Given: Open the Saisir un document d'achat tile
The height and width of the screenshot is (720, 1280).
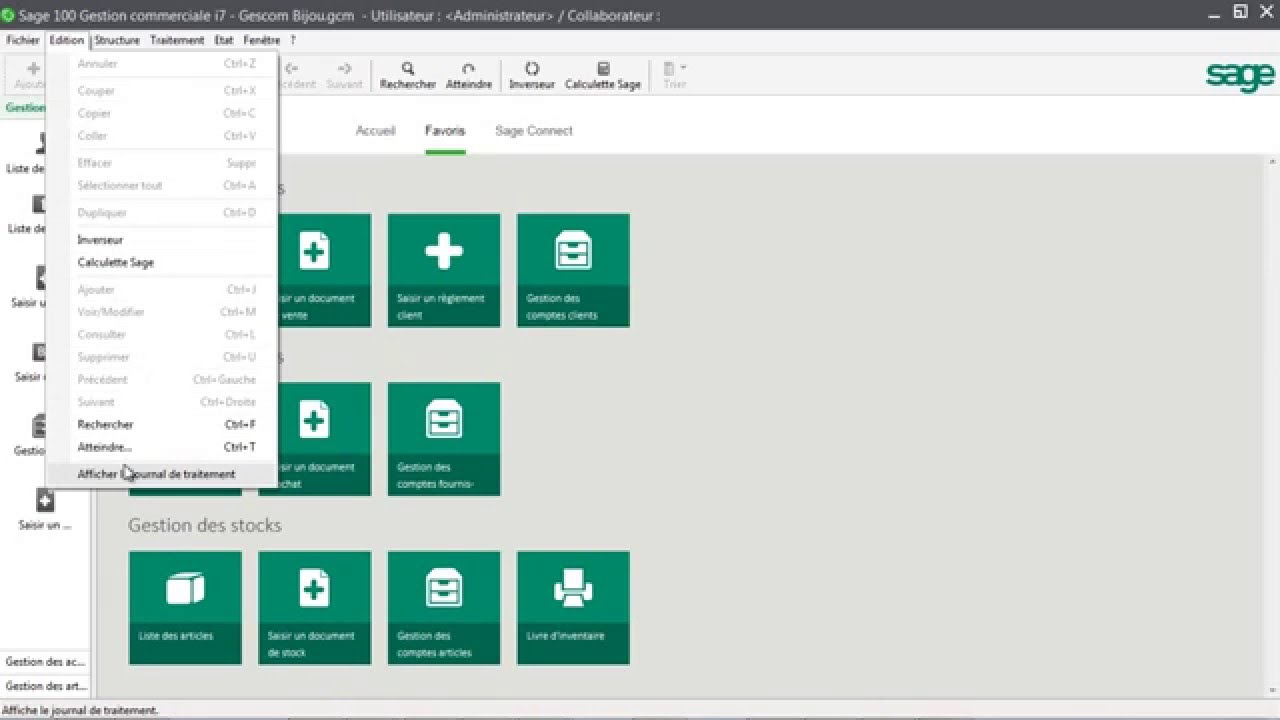Looking at the screenshot, I should (314, 439).
